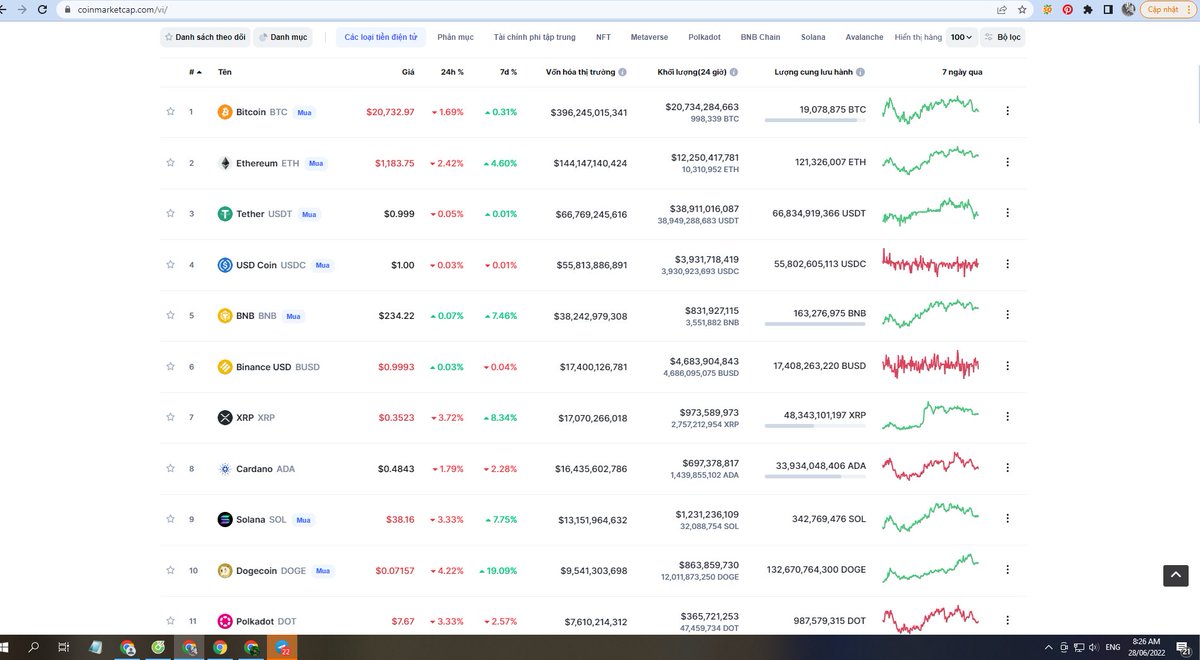The width and height of the screenshot is (1200, 660).
Task: Click the Bitcoin coin logo
Action: point(225,112)
